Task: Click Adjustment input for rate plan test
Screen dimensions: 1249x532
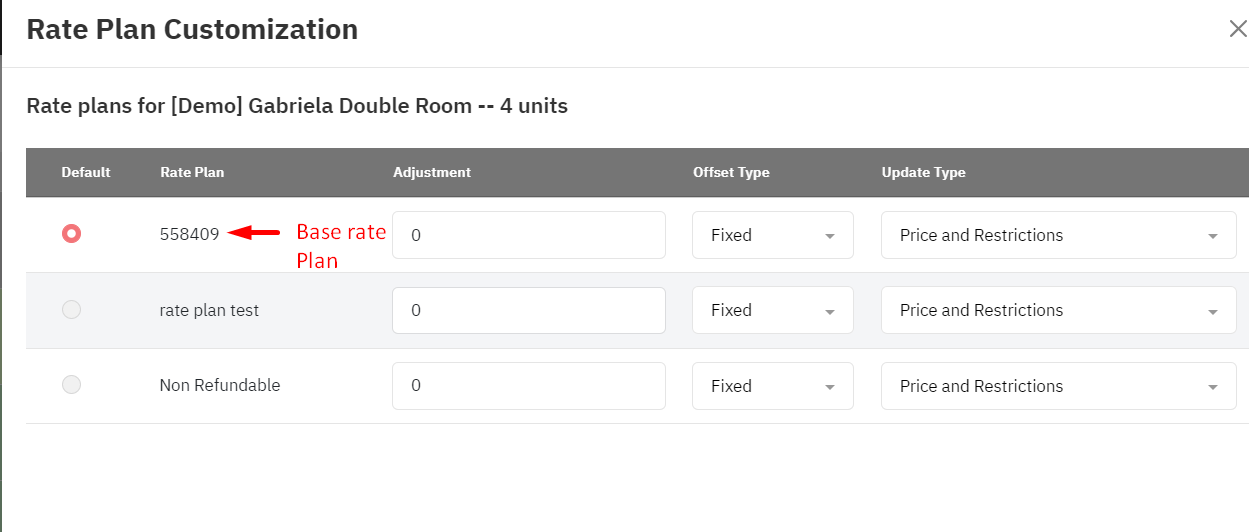Action: tap(529, 310)
